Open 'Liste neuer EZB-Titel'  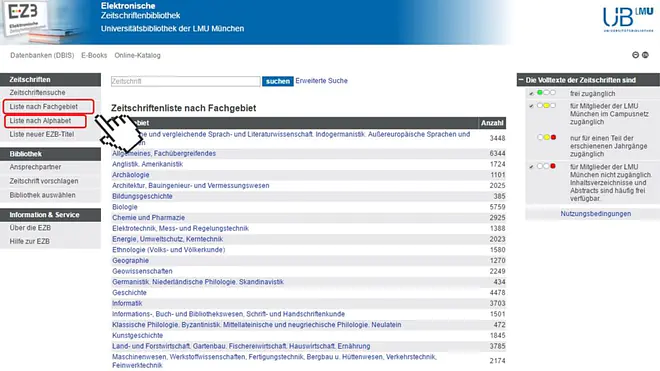click(x=42, y=134)
